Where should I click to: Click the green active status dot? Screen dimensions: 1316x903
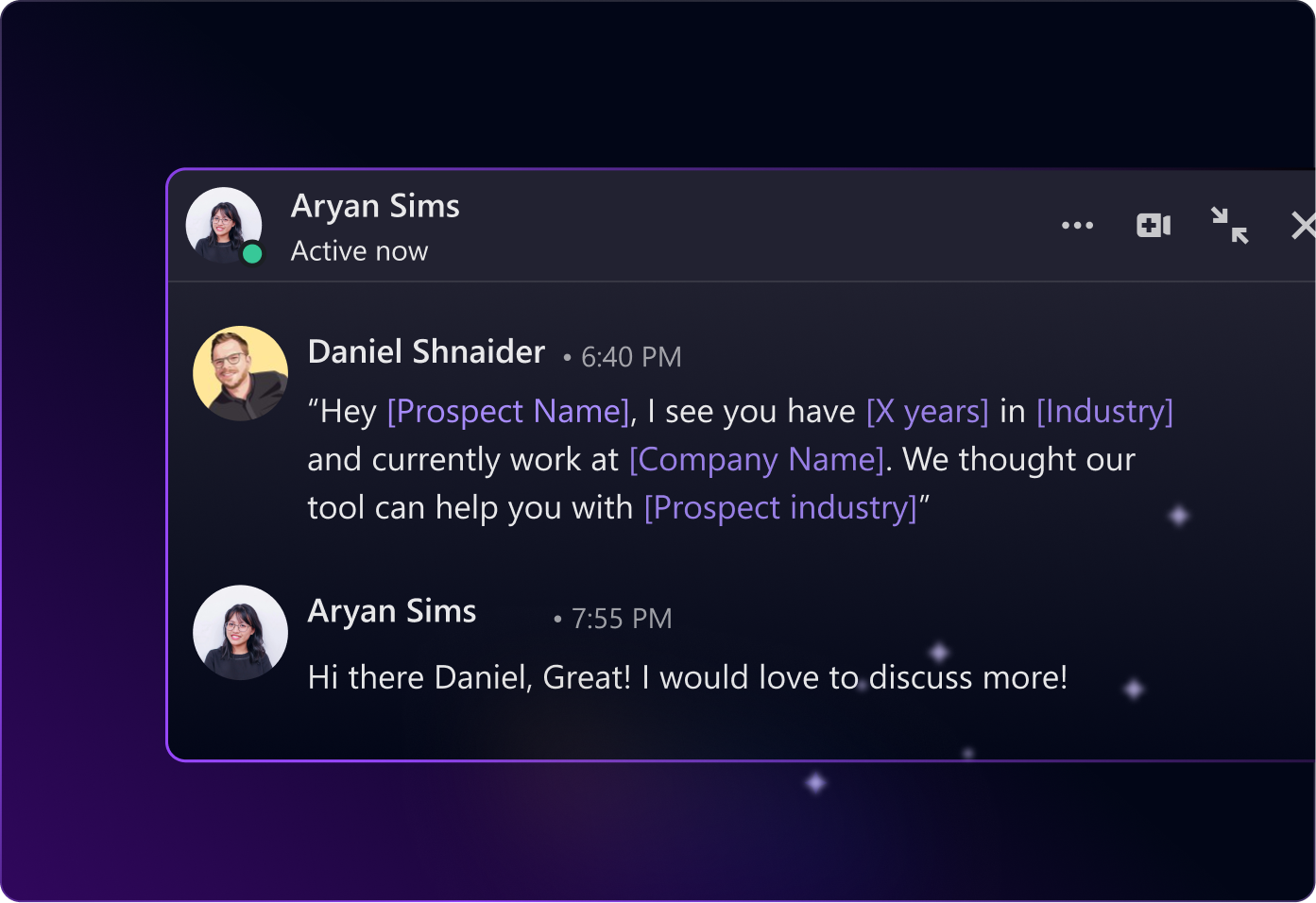coord(252,253)
